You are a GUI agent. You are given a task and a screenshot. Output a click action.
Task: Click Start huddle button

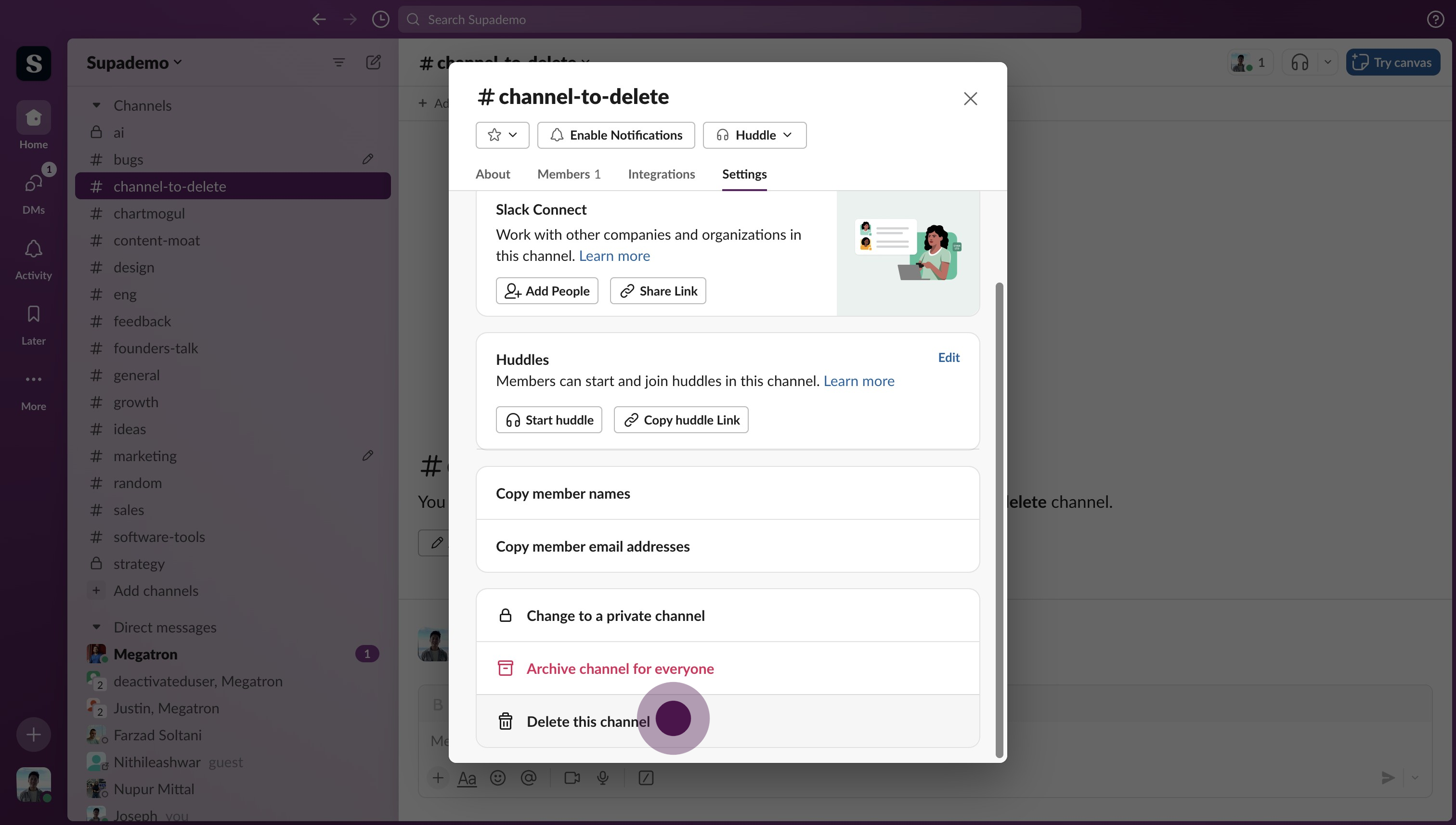(548, 420)
